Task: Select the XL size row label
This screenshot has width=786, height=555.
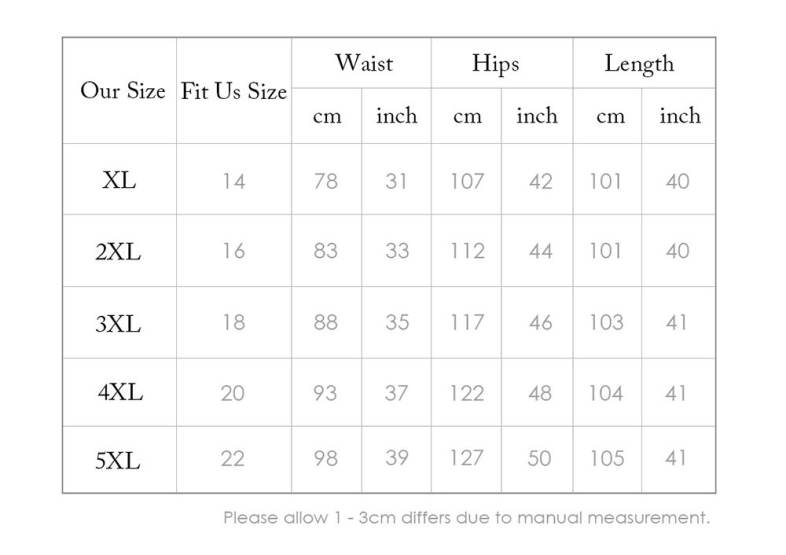Action: (119, 181)
